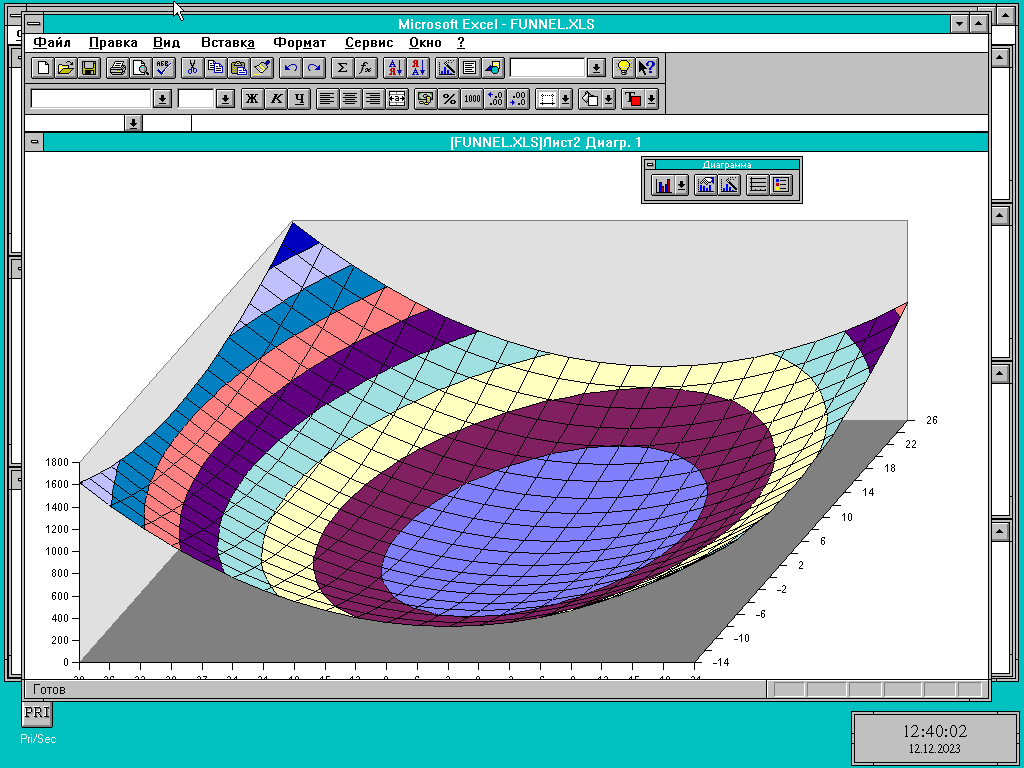Open the Сервис menu
This screenshot has height=768, width=1024.
point(369,42)
